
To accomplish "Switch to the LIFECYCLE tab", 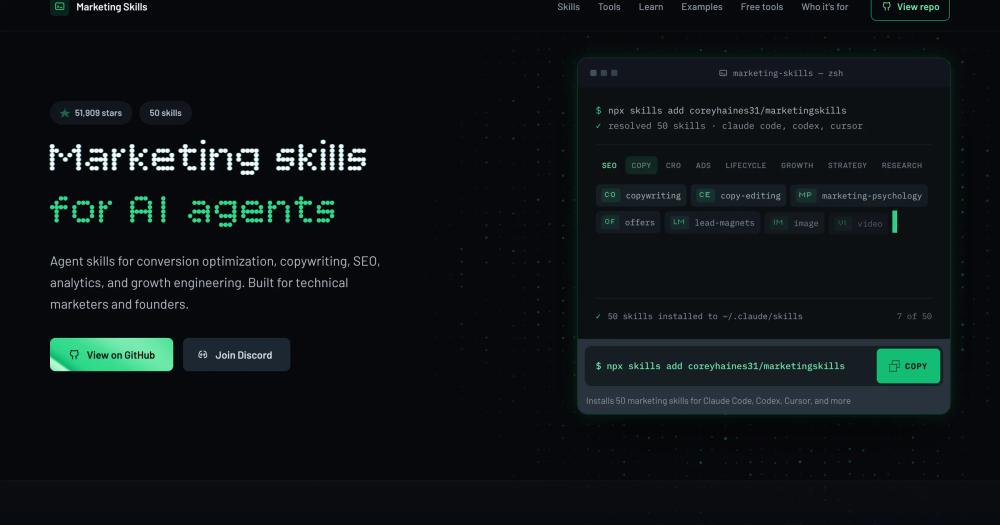I will [746, 165].
